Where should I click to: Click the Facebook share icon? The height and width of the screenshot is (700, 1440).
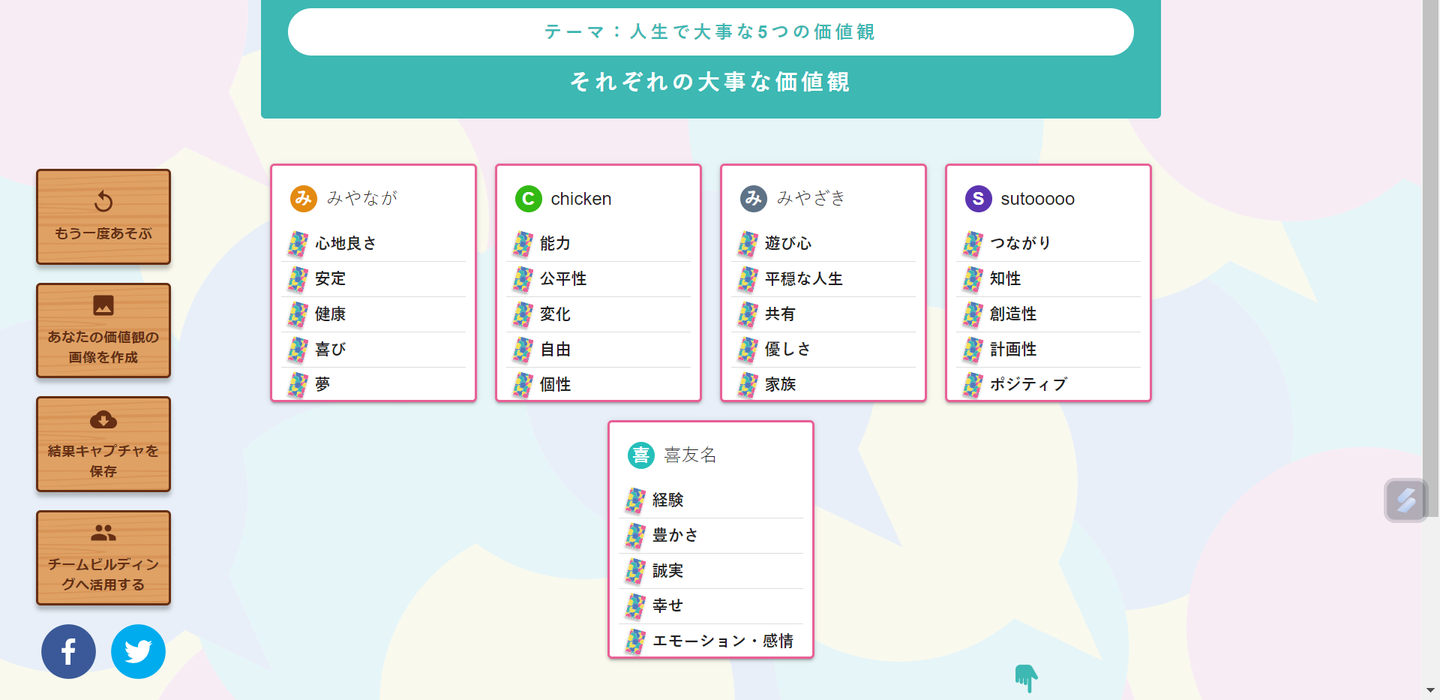click(68, 652)
